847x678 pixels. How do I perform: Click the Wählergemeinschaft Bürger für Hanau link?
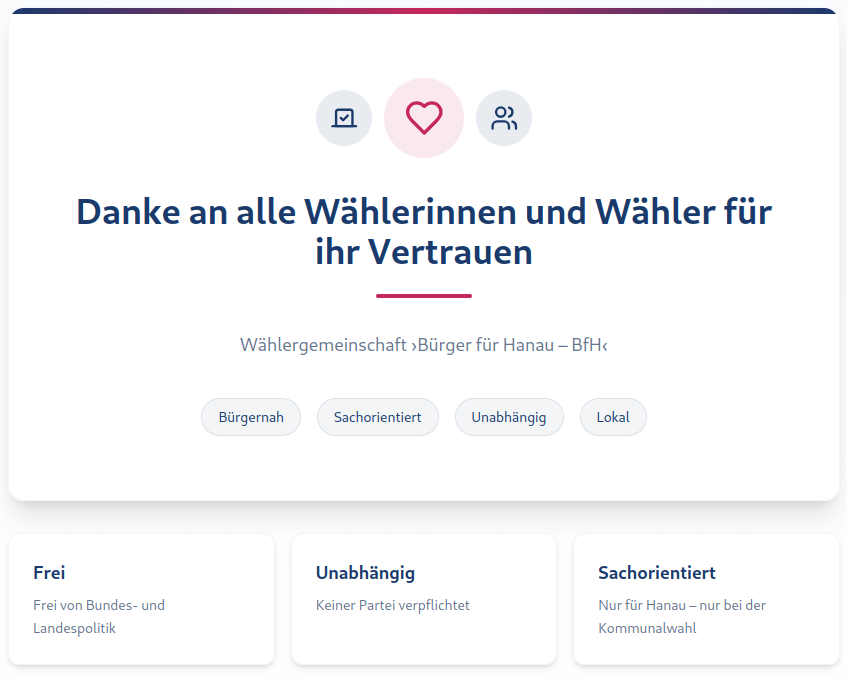click(x=423, y=345)
